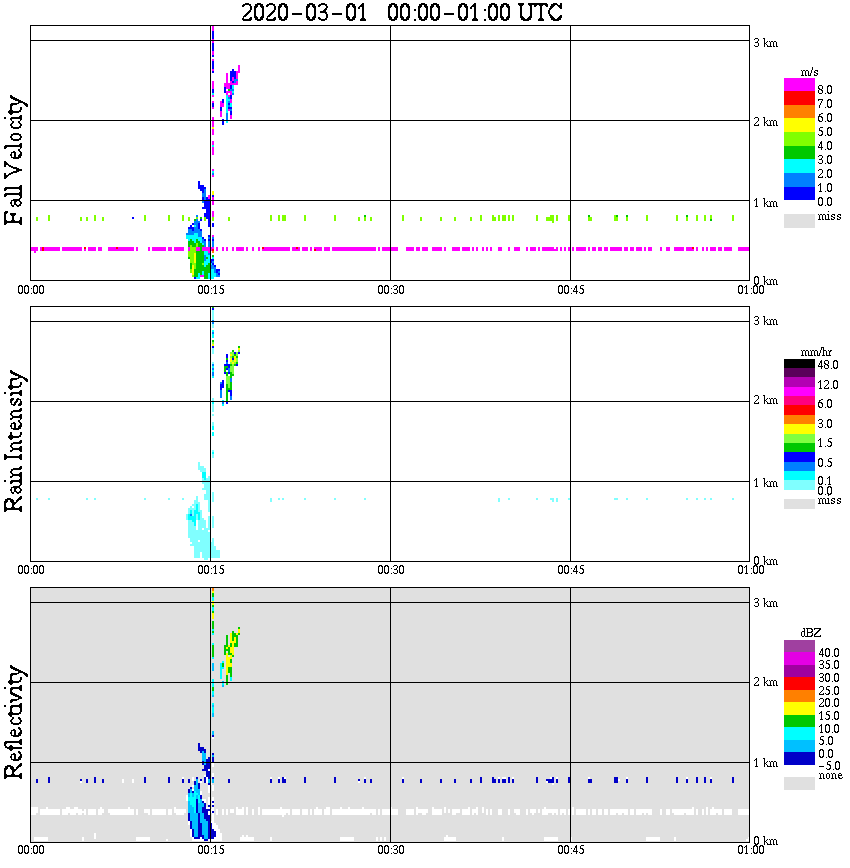Click '00:30' under the Reflectivity panel
The width and height of the screenshot is (850, 868).
pos(391,850)
